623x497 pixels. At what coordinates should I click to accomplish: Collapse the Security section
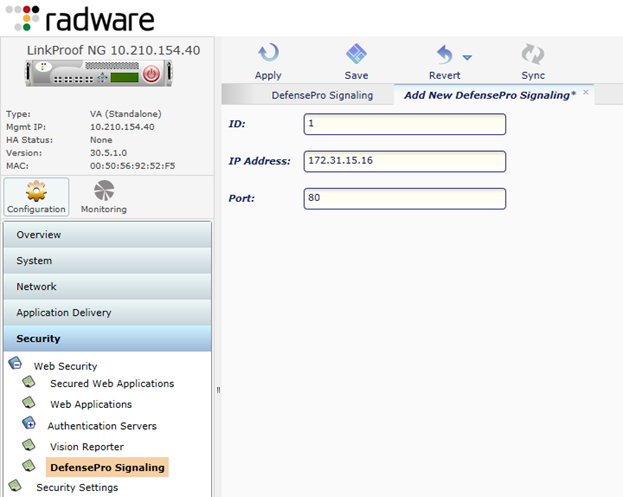pos(107,338)
